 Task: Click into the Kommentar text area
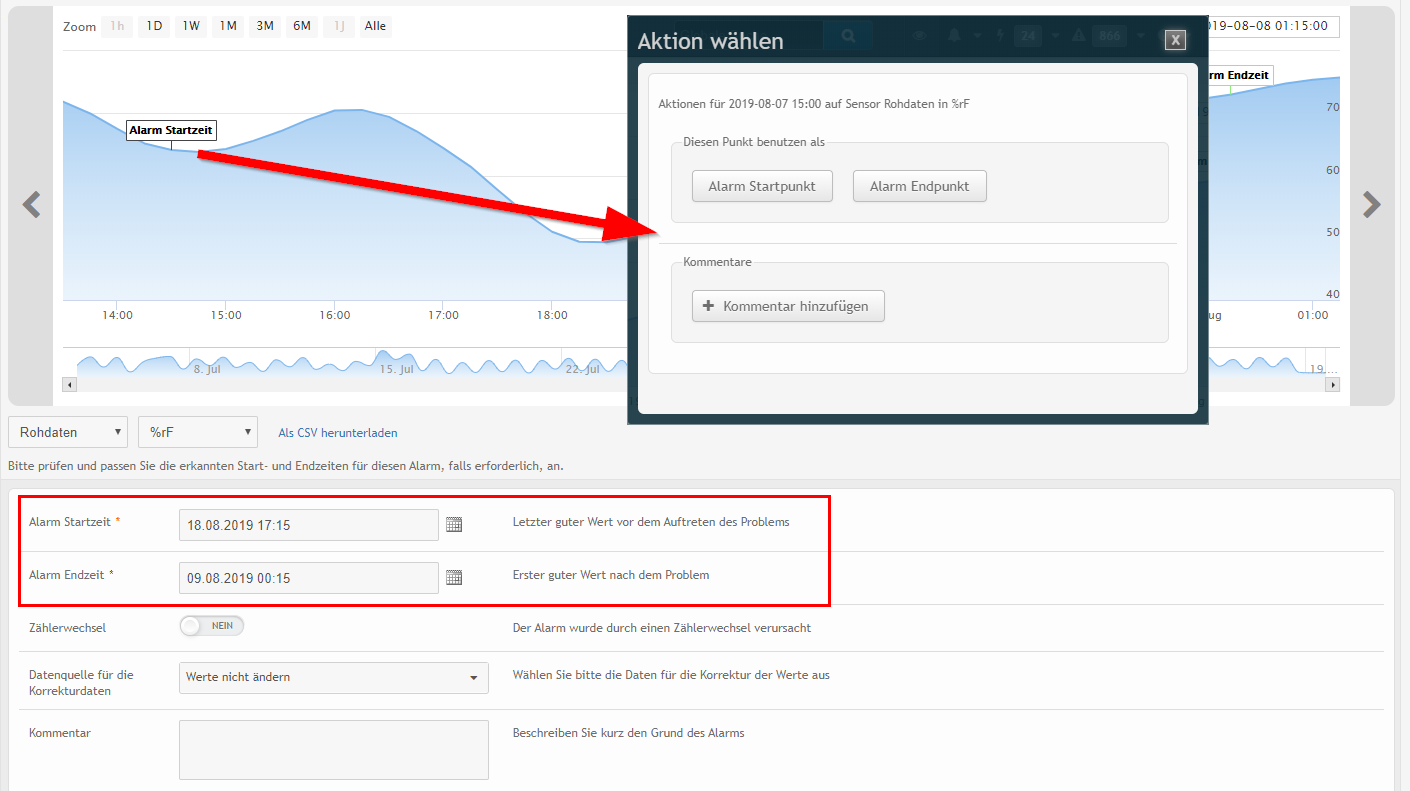pos(334,750)
